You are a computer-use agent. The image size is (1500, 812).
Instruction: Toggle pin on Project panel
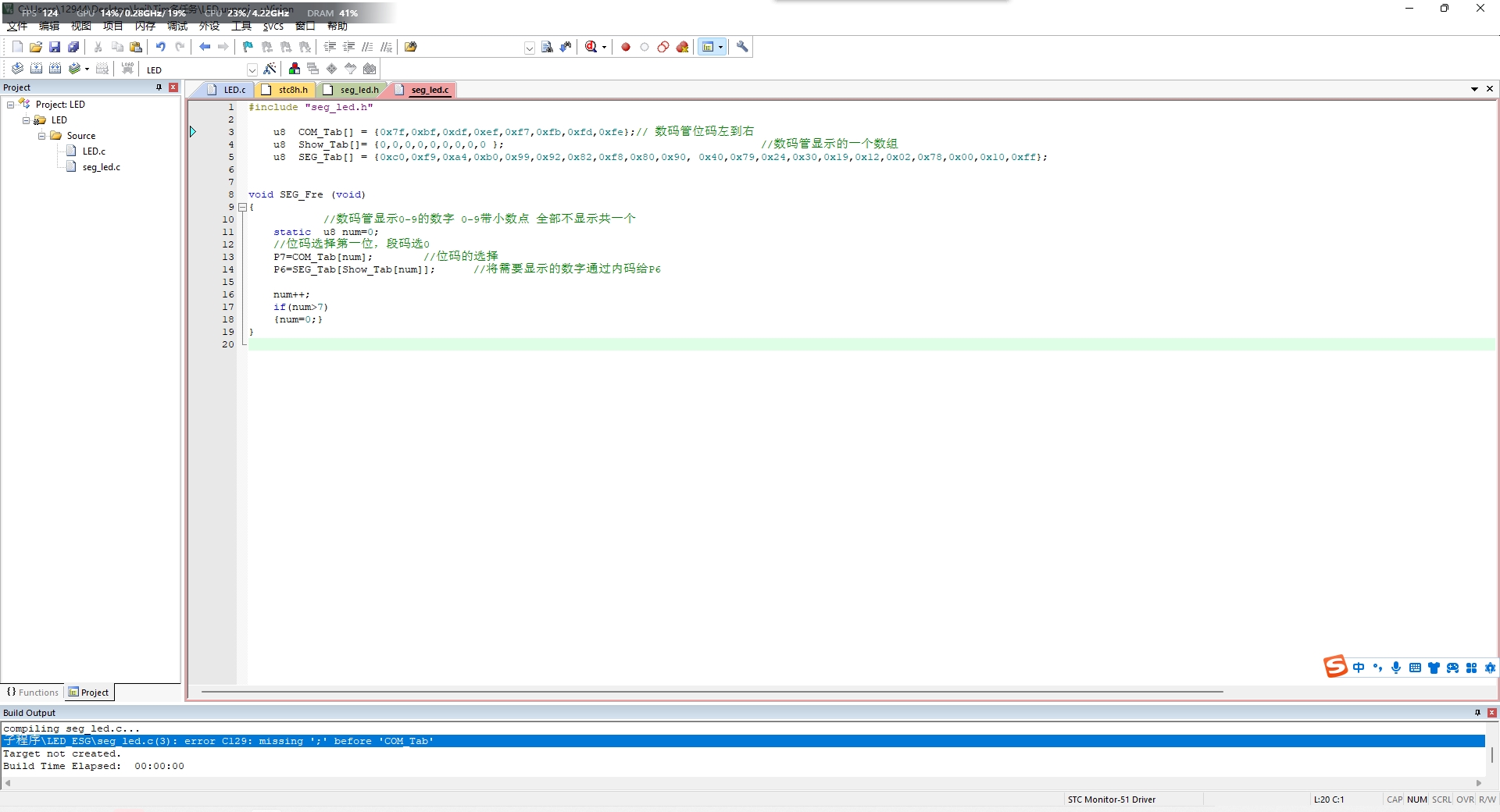click(x=159, y=87)
